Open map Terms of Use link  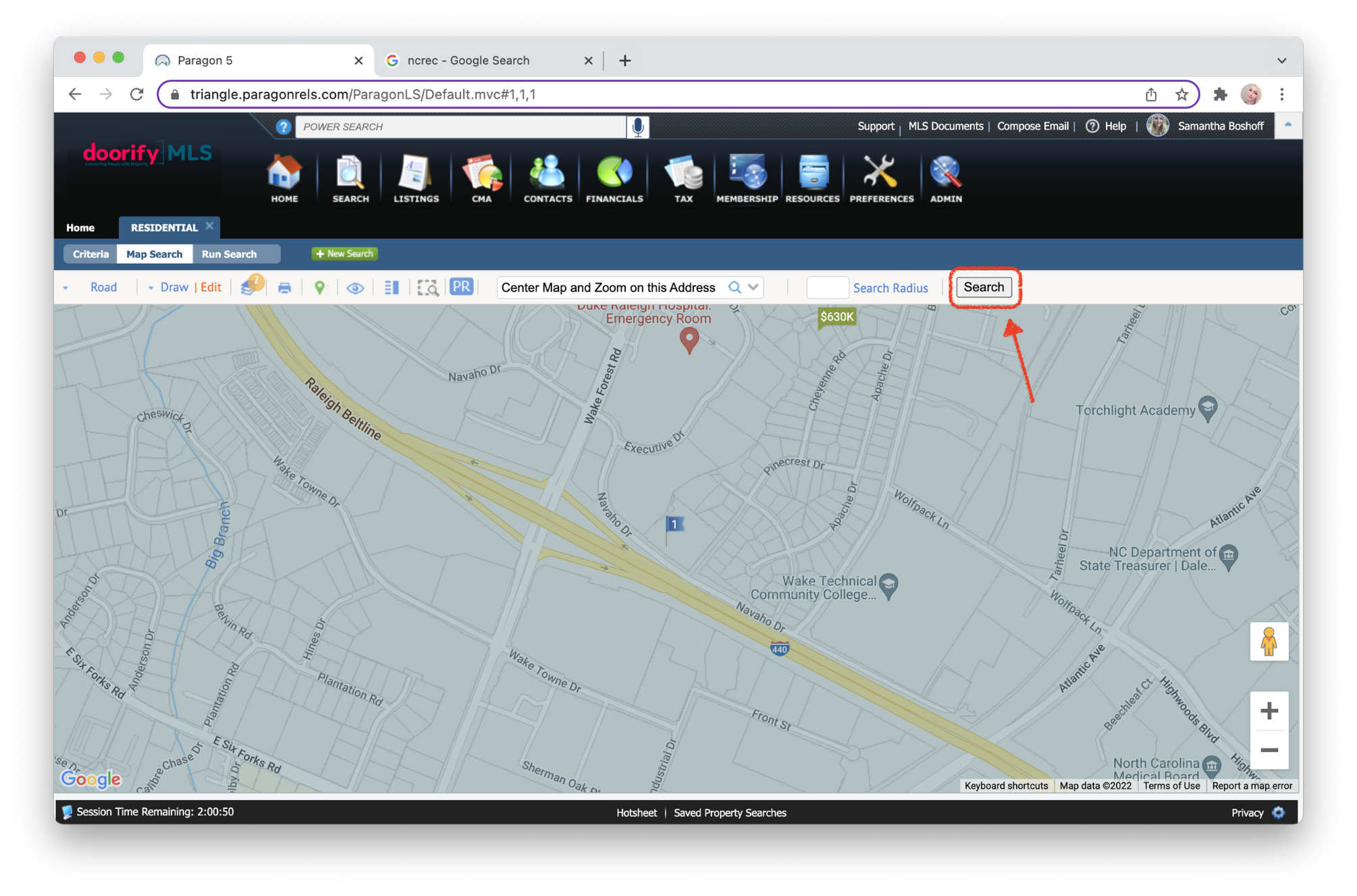pos(1171,785)
